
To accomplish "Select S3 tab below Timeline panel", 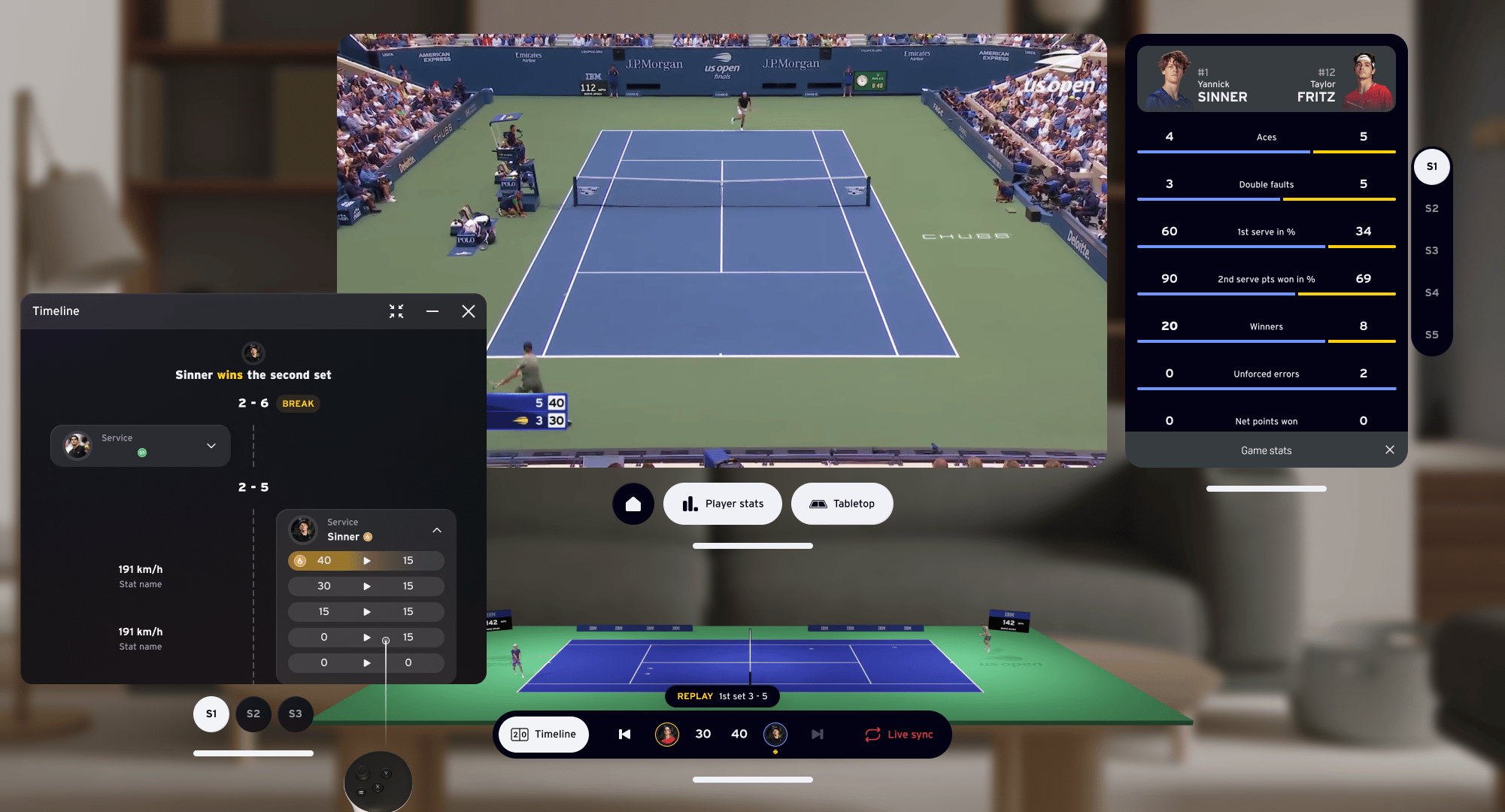I will (x=295, y=714).
